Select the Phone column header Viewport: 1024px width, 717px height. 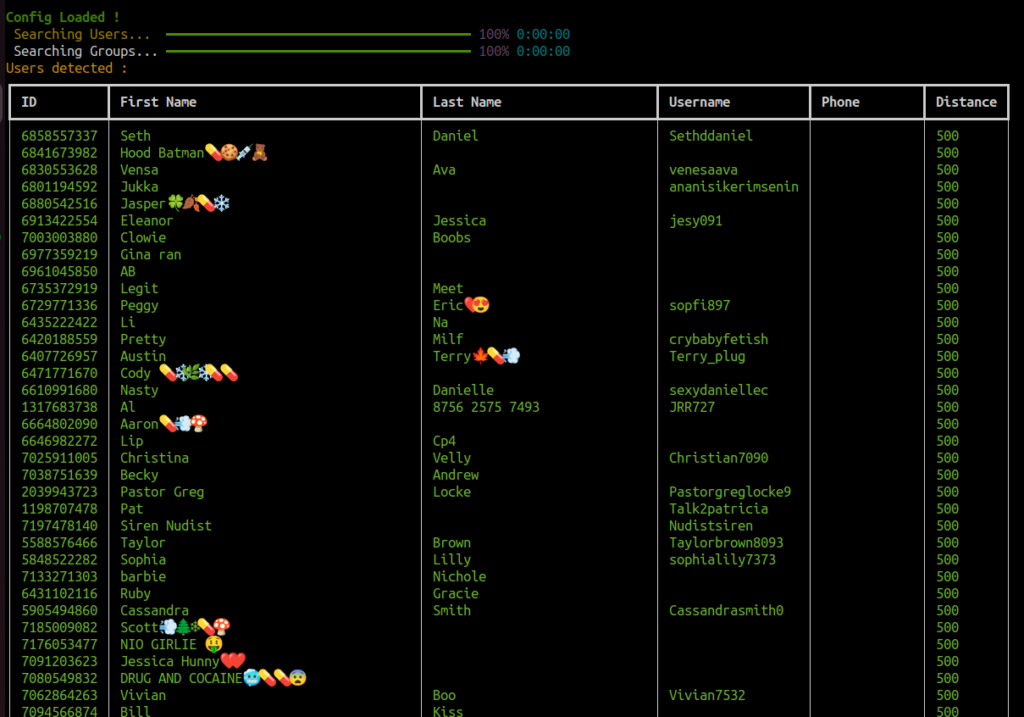tap(840, 102)
